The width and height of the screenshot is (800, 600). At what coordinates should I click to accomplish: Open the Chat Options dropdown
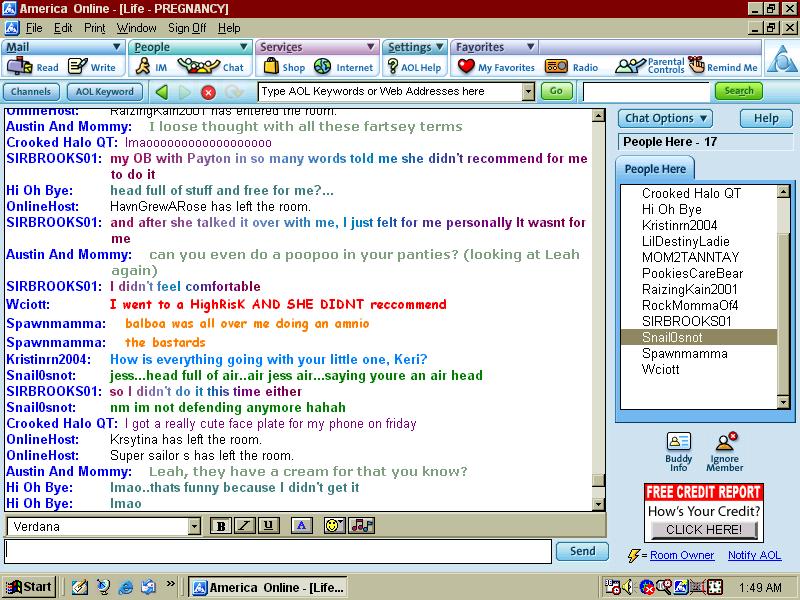(665, 118)
